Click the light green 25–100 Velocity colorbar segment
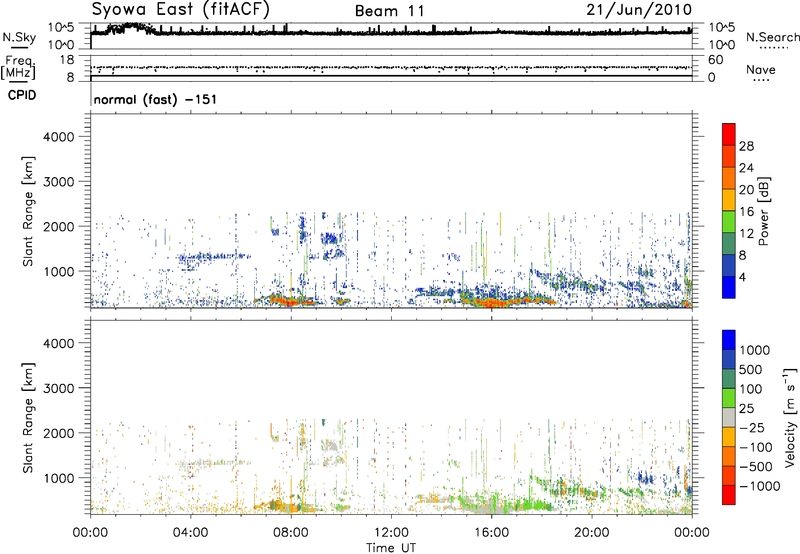Screen dimensions: 800x554 729,398
